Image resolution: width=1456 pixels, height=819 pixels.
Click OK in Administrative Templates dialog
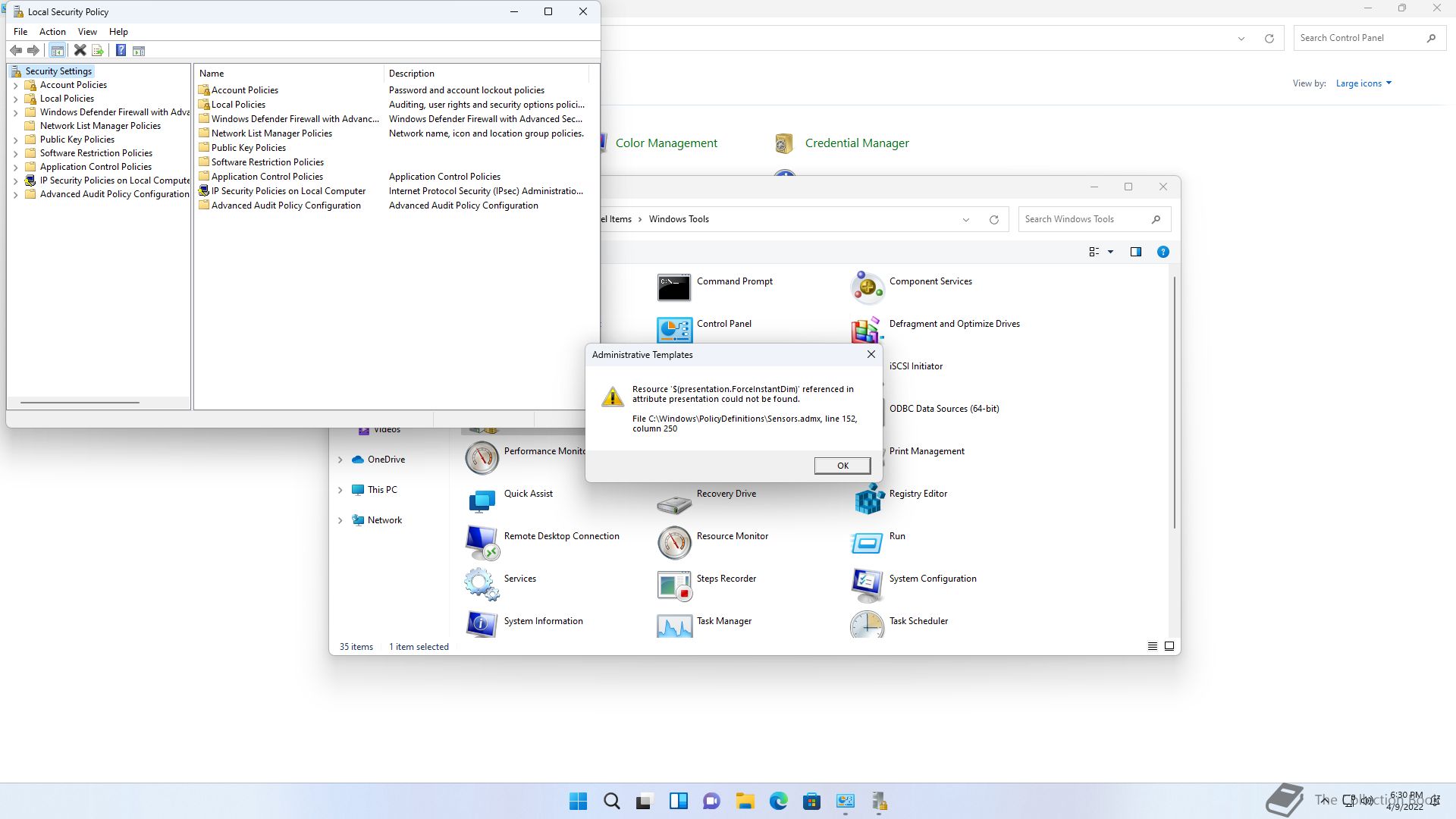[x=842, y=466]
